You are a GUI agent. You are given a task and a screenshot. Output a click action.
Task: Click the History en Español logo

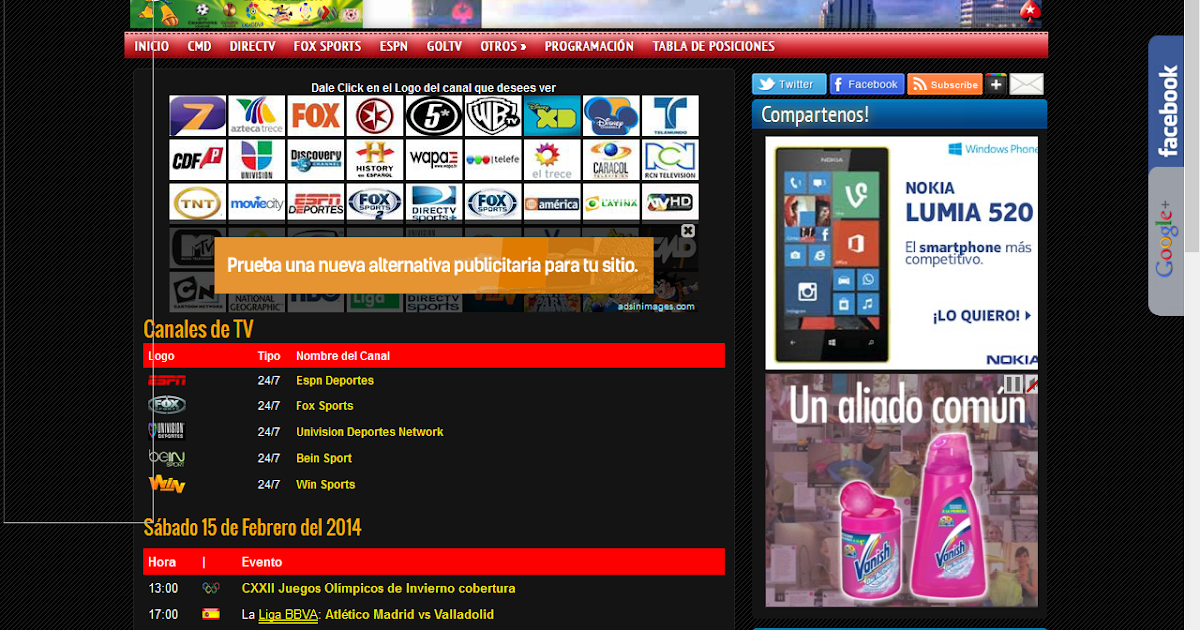pos(375,160)
